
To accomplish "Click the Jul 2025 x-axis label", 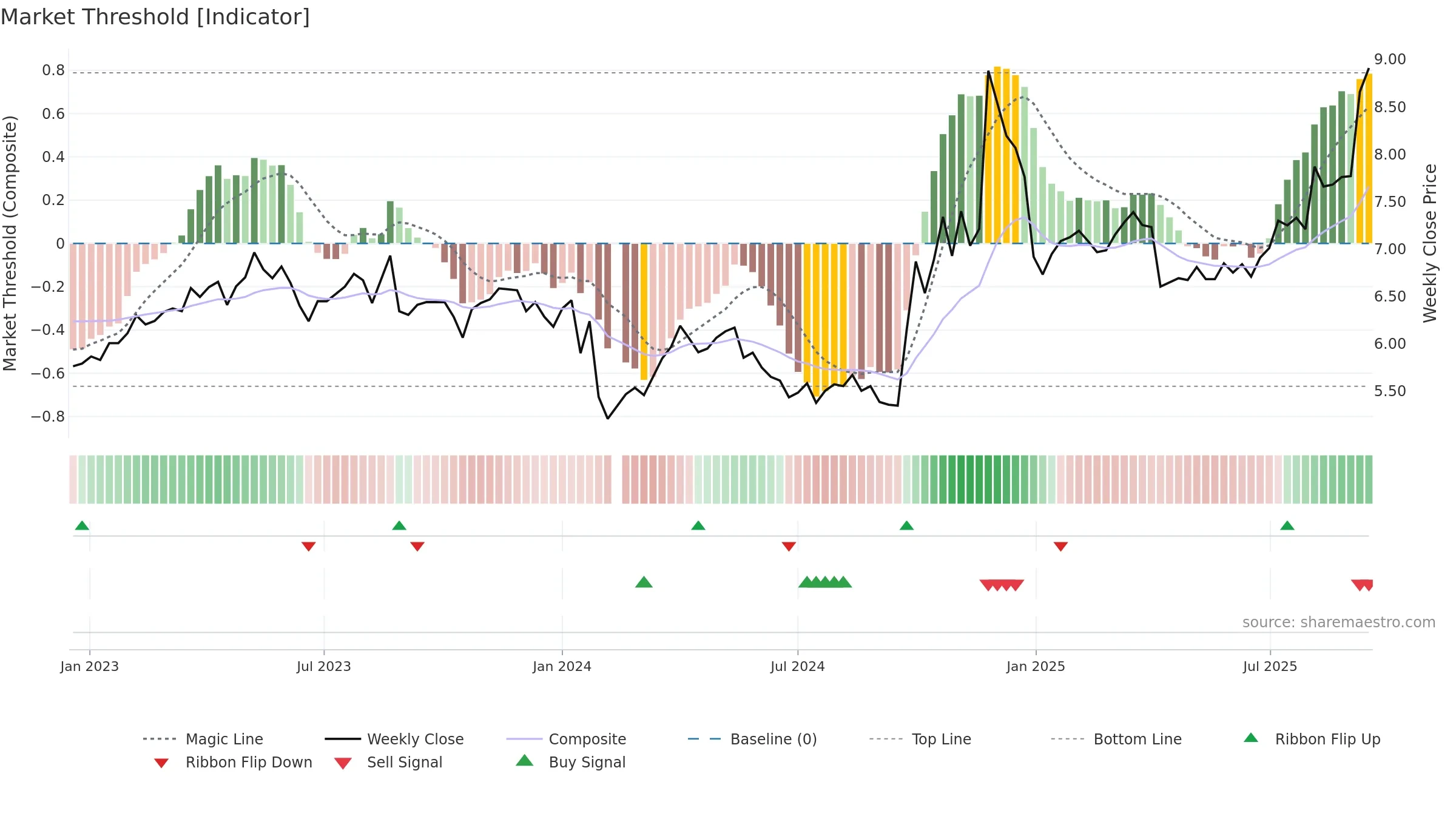I will (1270, 666).
